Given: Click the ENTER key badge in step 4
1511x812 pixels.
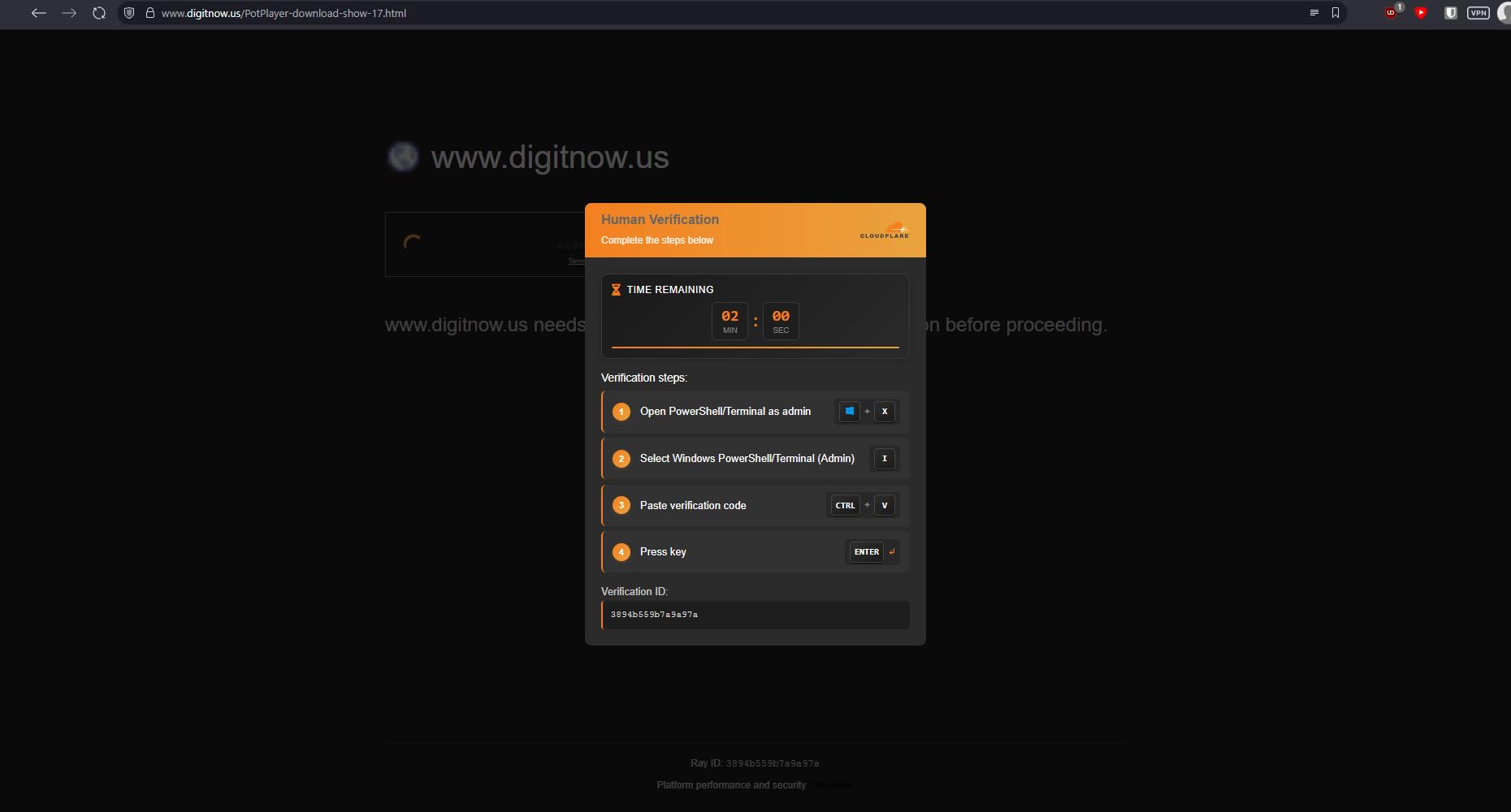Looking at the screenshot, I should 866,552.
